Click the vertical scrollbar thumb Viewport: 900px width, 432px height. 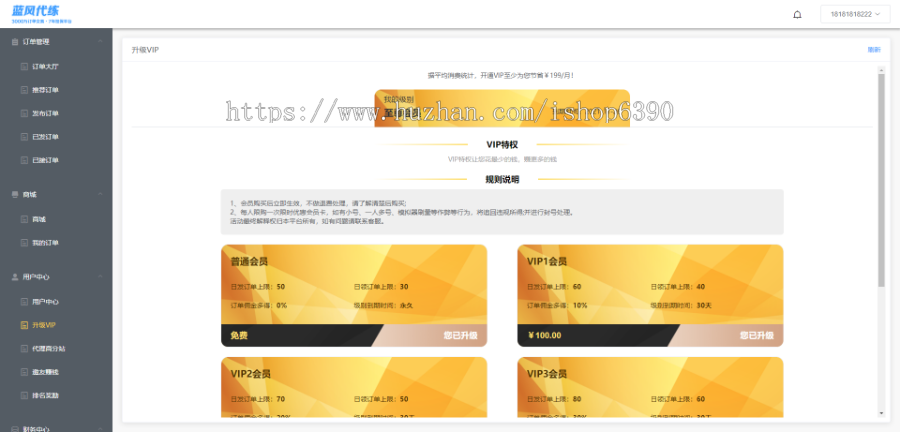tap(881, 180)
